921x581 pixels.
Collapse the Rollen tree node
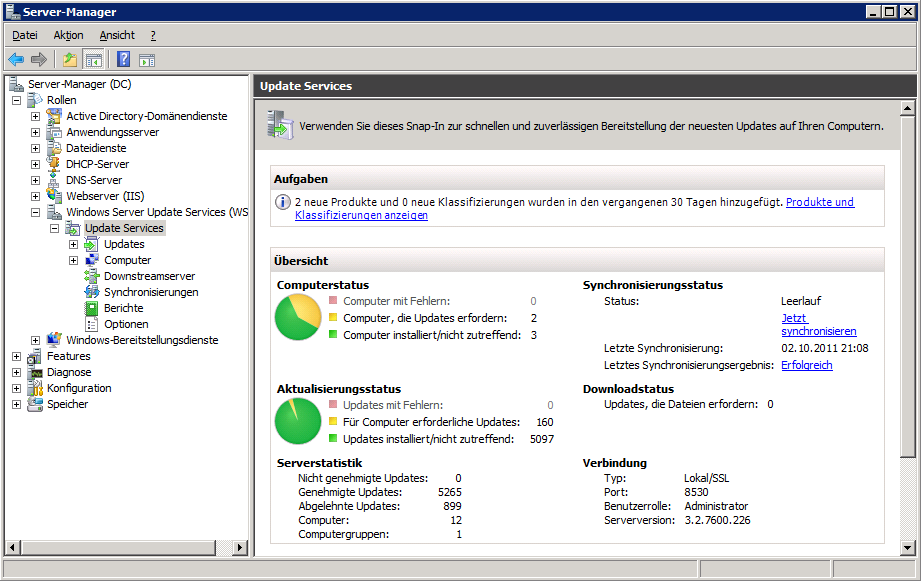pyautogui.click(x=16, y=100)
